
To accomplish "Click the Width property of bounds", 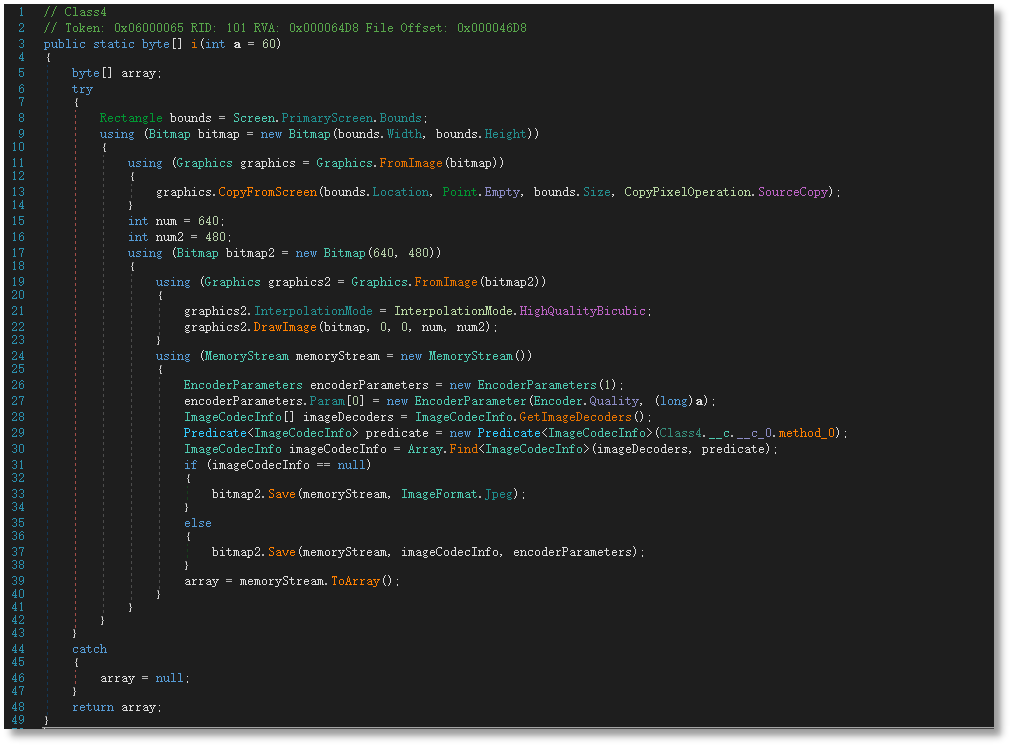I will point(404,134).
